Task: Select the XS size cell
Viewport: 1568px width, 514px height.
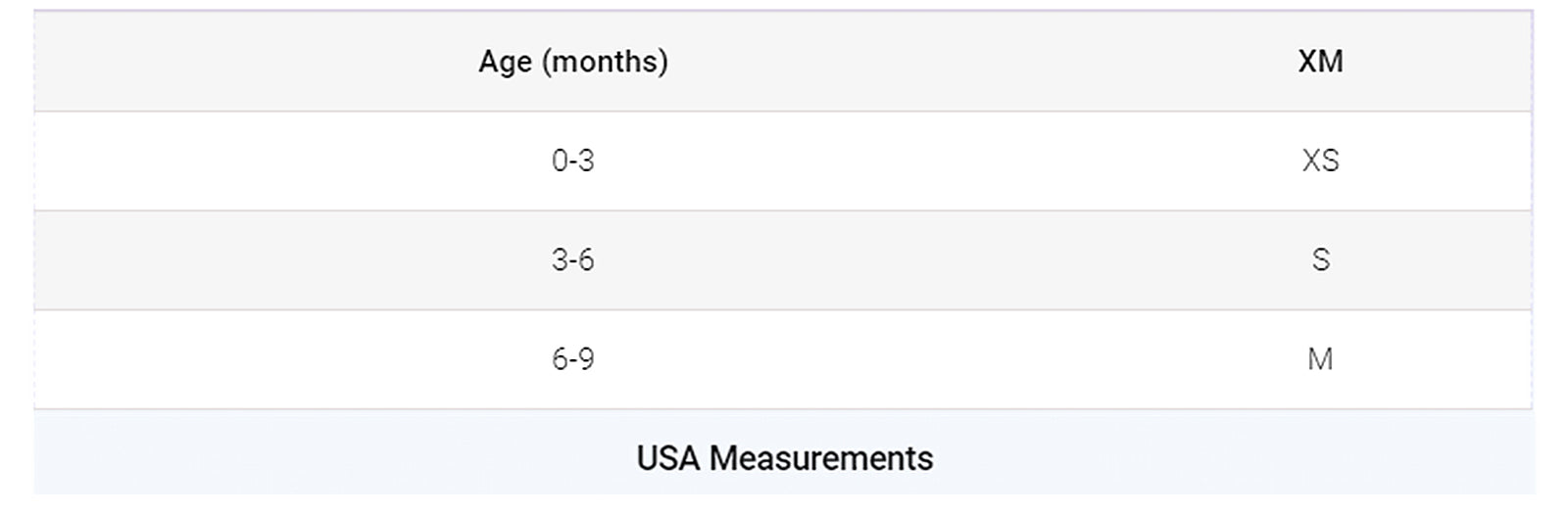Action: [1320, 161]
